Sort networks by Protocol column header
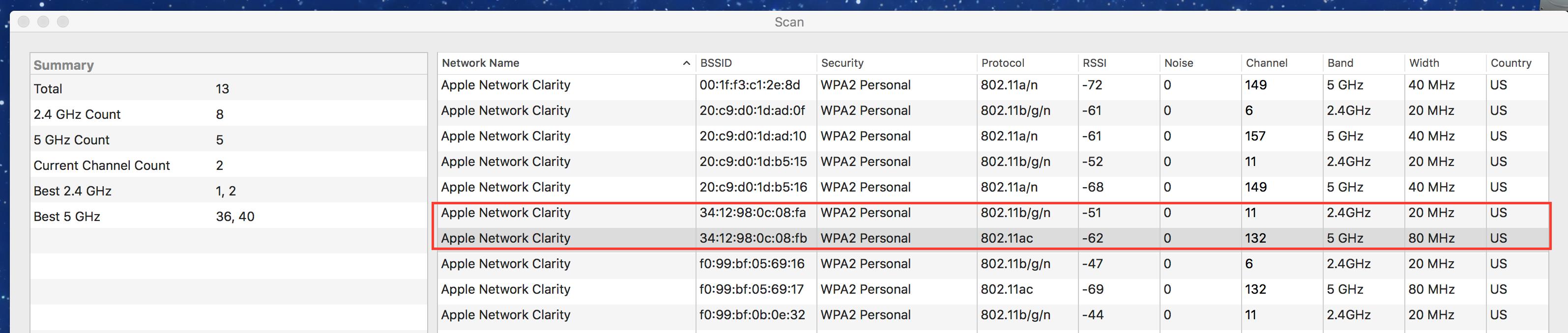The width and height of the screenshot is (1568, 333). [1003, 62]
